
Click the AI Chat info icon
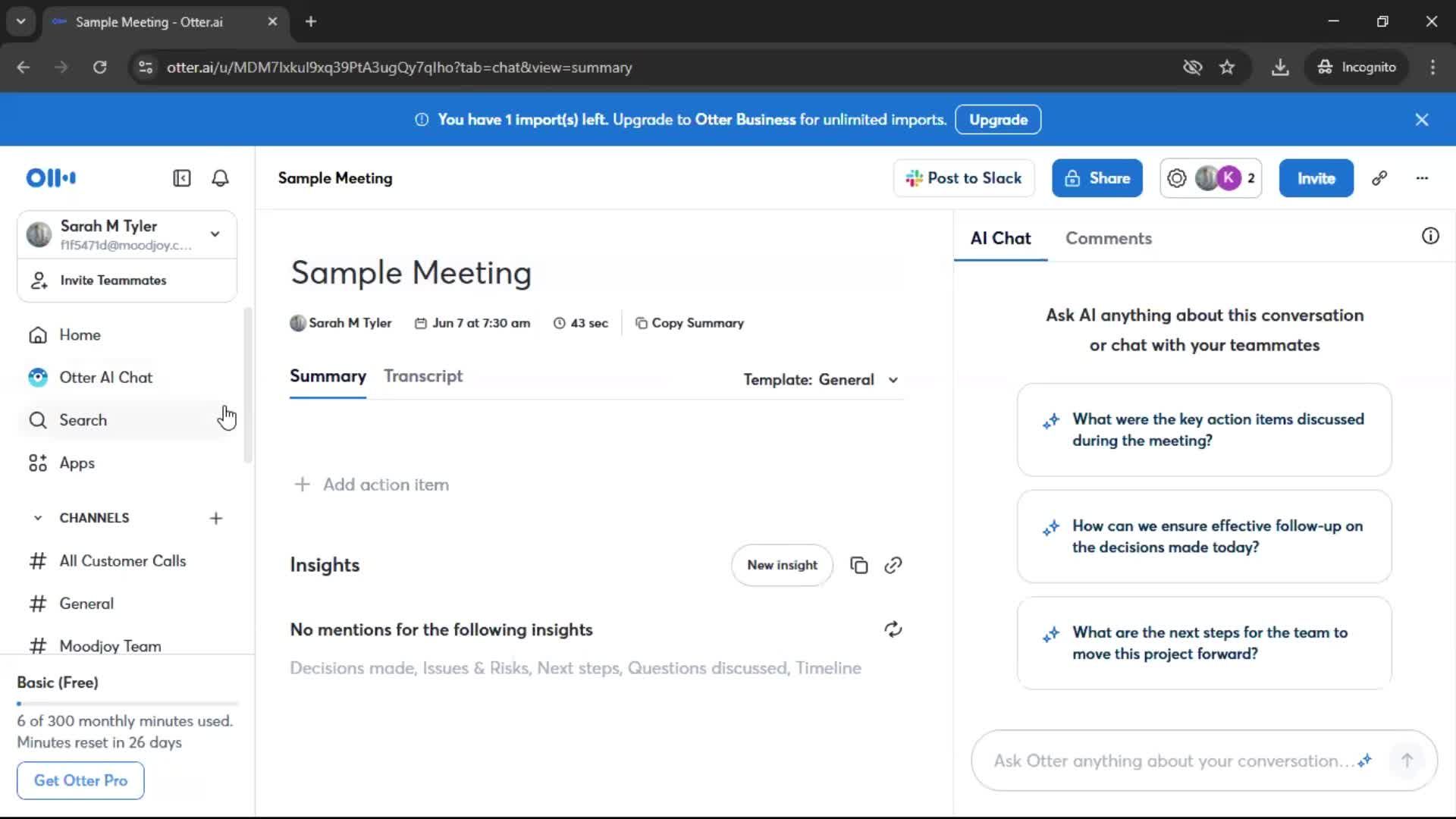tap(1430, 236)
